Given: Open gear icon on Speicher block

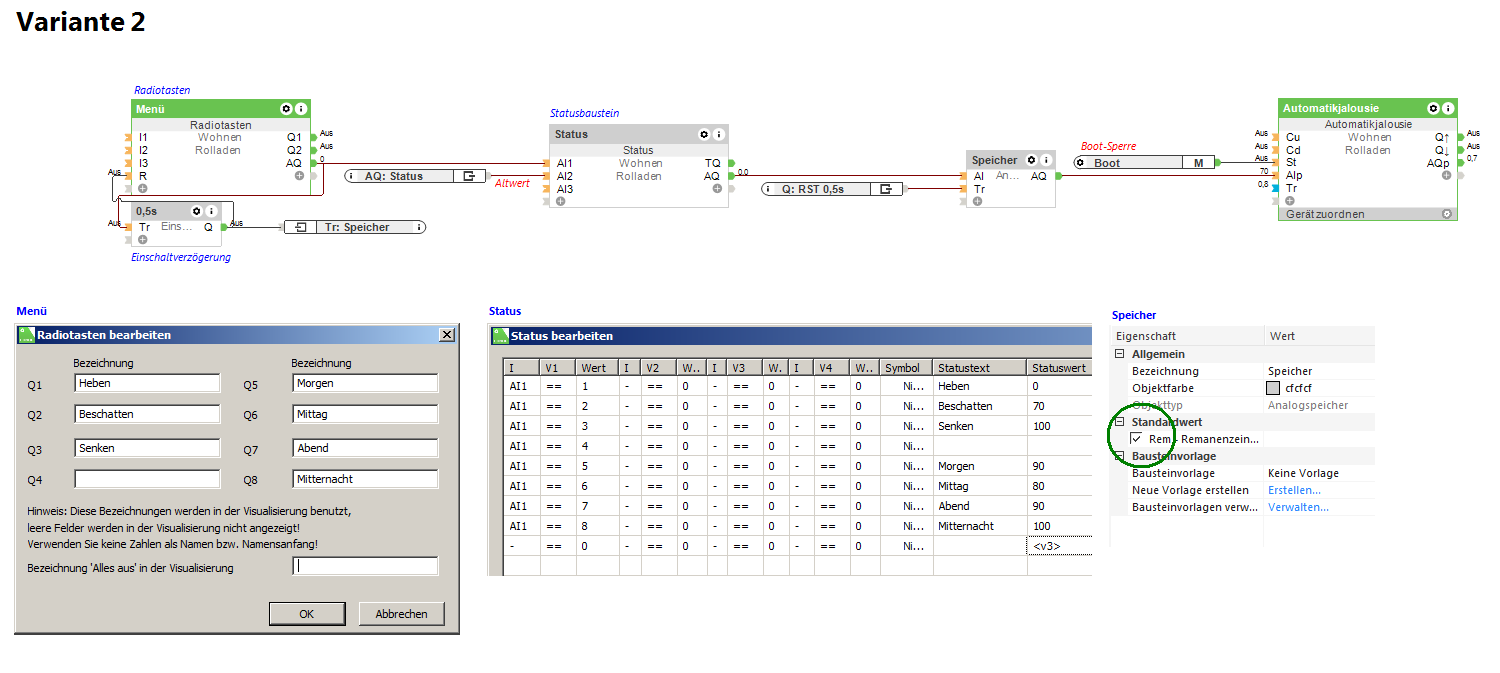Looking at the screenshot, I should [1031, 160].
